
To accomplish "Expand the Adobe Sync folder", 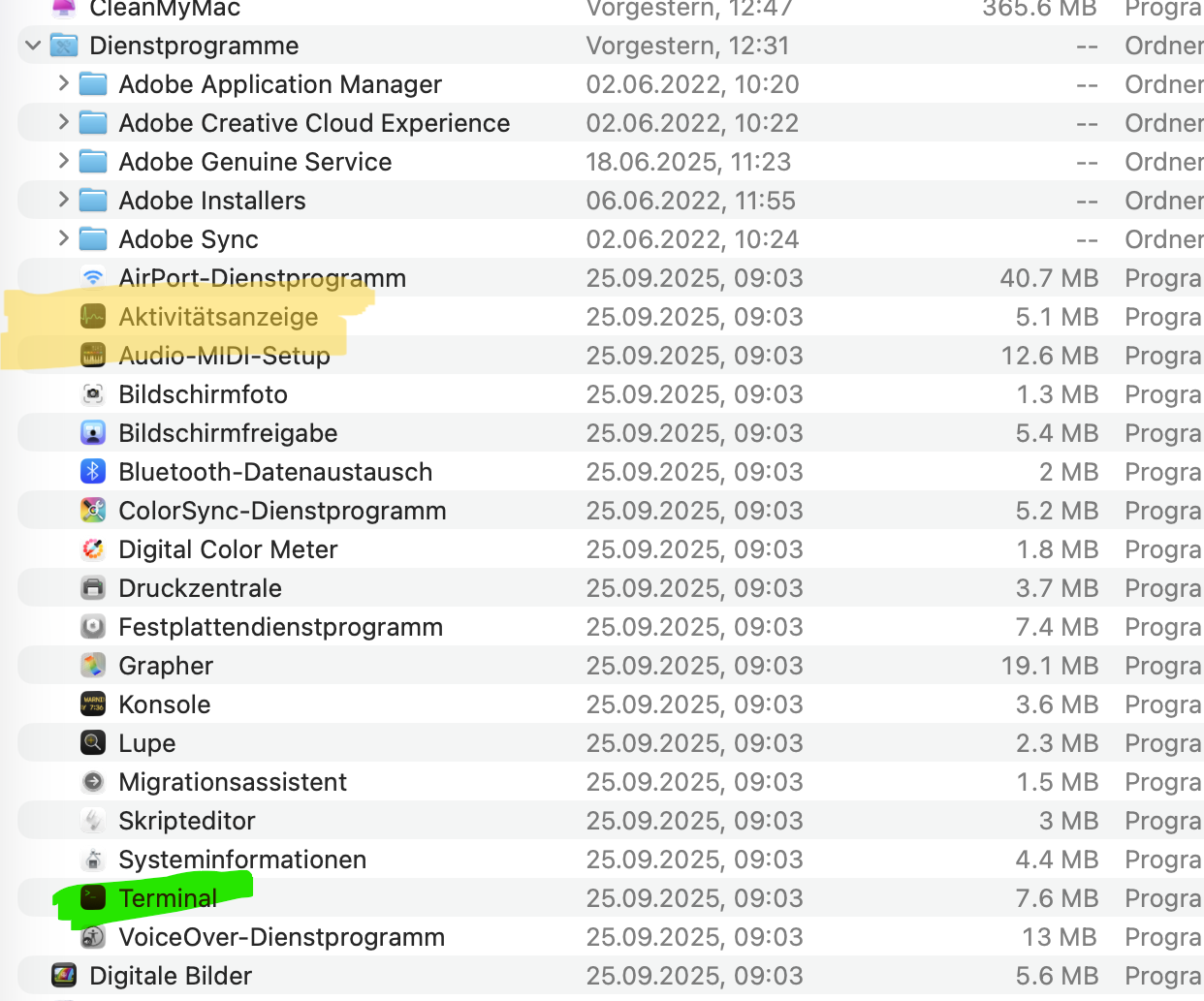I will pyautogui.click(x=63, y=239).
